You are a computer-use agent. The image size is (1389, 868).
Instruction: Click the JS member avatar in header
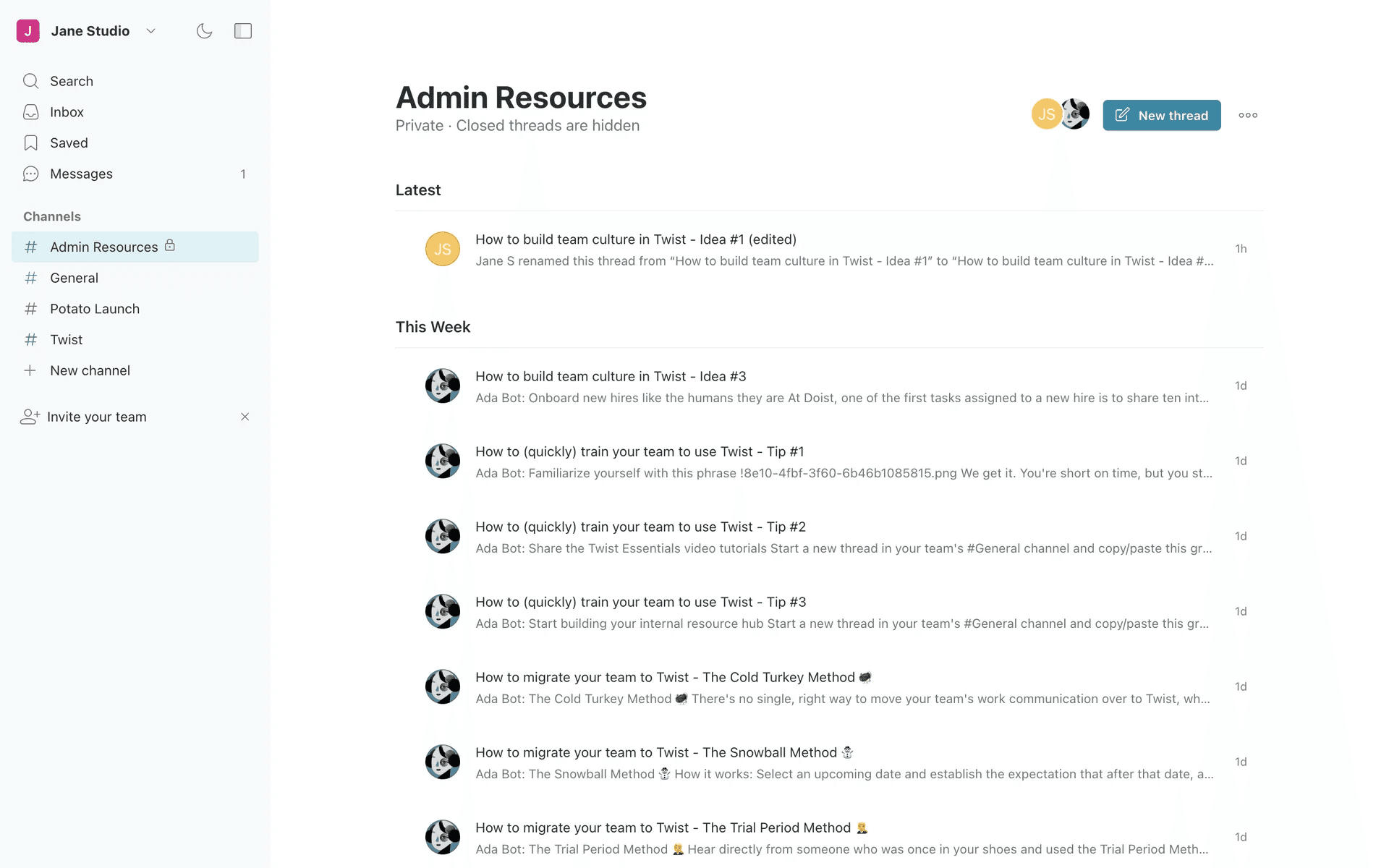pyautogui.click(x=1045, y=114)
